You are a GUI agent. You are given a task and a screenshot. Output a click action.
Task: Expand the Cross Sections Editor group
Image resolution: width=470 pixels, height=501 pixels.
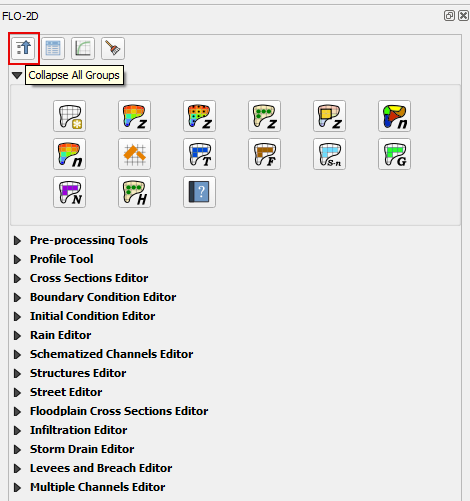17,278
